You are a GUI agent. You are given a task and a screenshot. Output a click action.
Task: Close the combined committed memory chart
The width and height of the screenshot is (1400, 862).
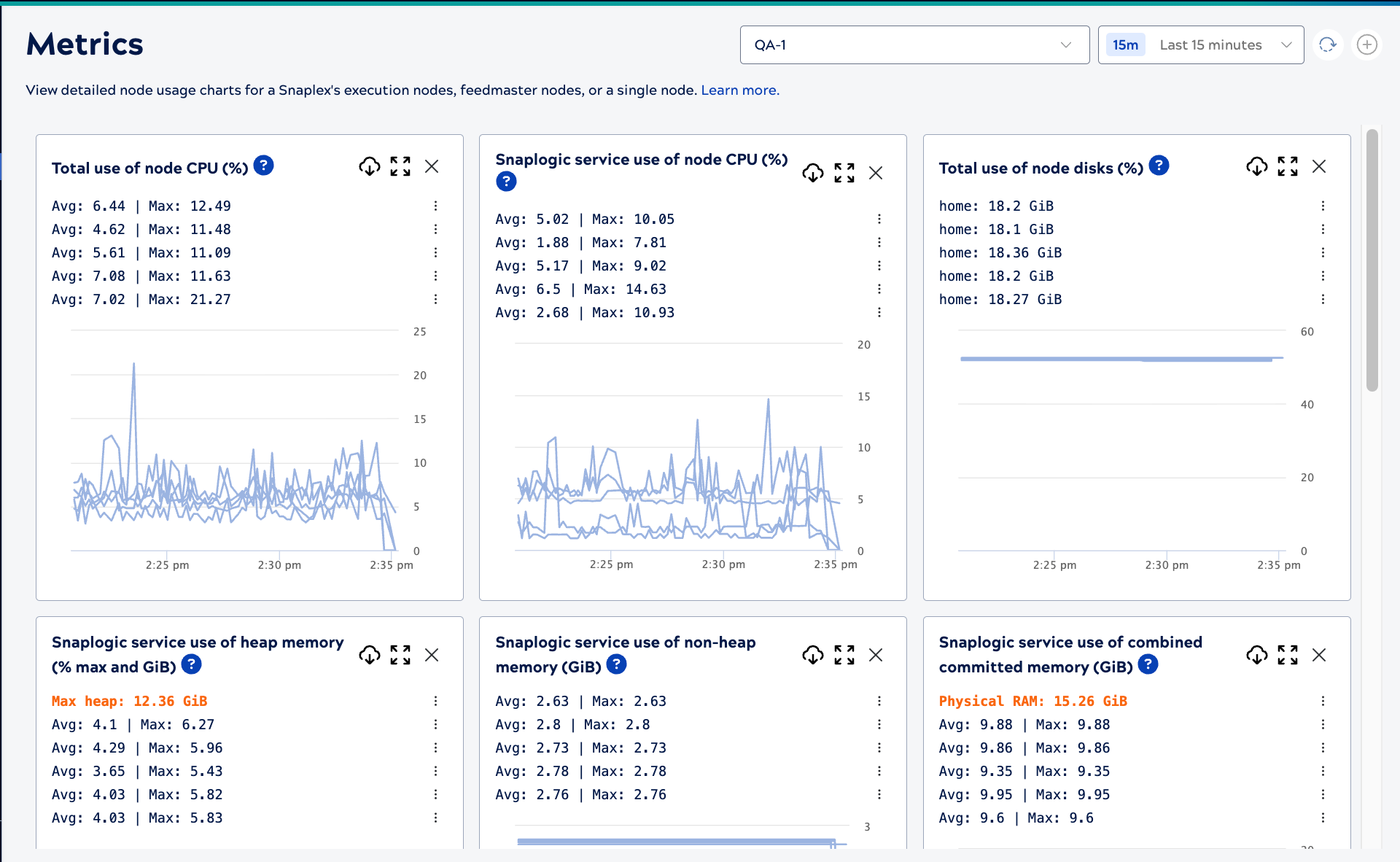(1319, 655)
